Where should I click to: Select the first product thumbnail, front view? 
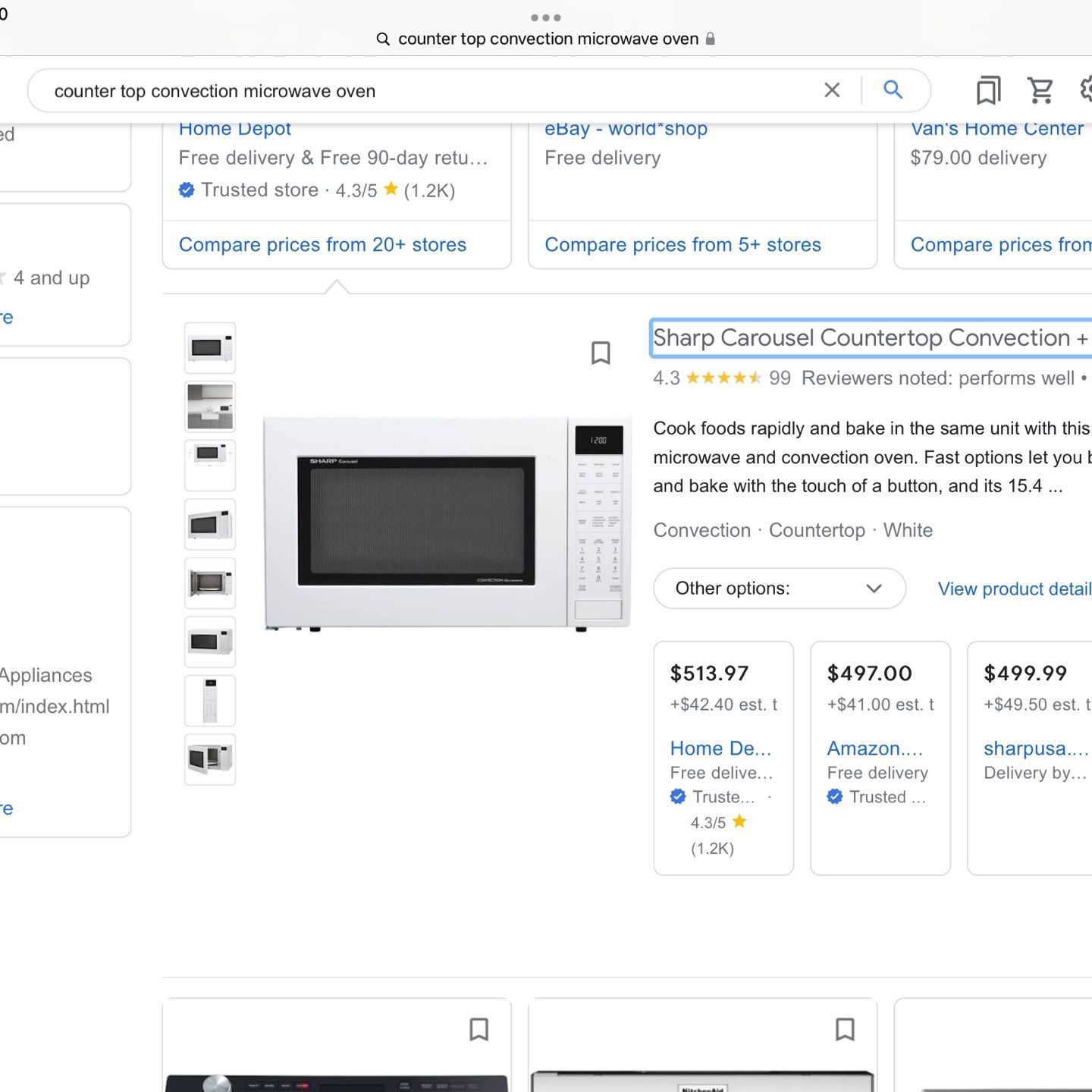point(210,348)
